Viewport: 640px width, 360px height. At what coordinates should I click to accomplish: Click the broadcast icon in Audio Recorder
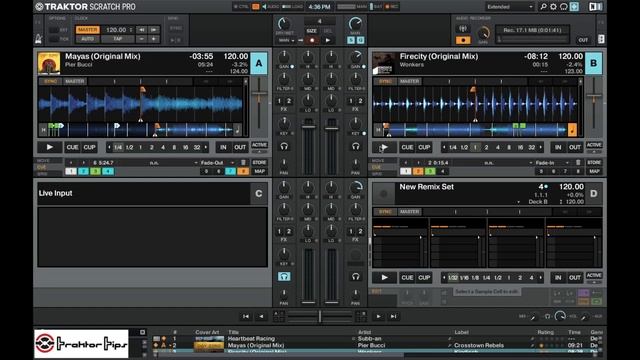click(463, 29)
